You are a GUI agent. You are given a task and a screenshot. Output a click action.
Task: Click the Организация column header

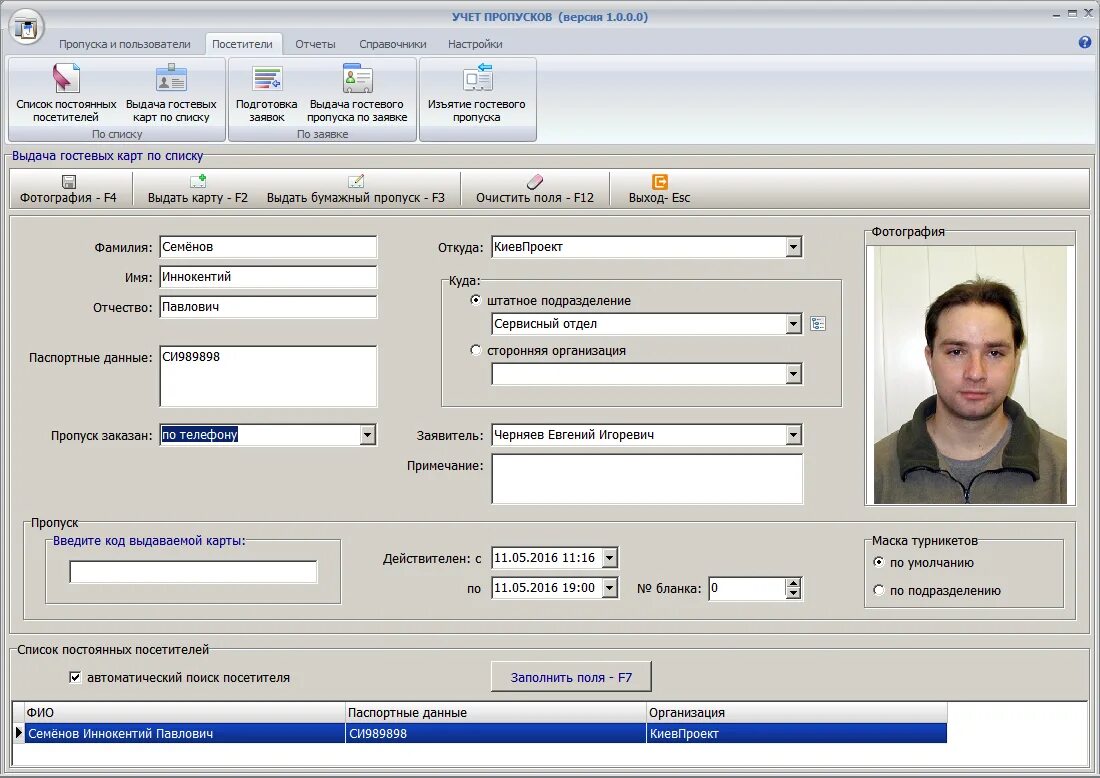point(796,713)
